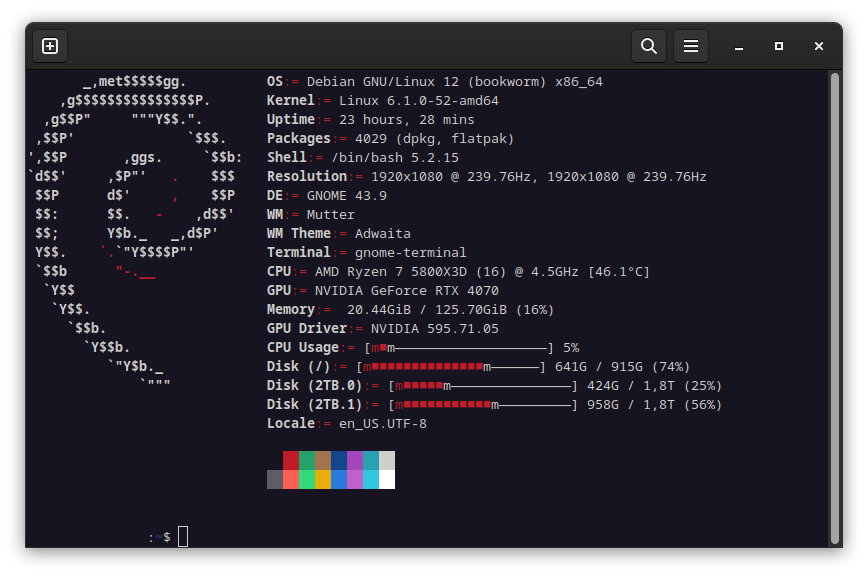
Task: Click 'GNOME 43.9' desktop environment value
Action: pyautogui.click(x=347, y=196)
